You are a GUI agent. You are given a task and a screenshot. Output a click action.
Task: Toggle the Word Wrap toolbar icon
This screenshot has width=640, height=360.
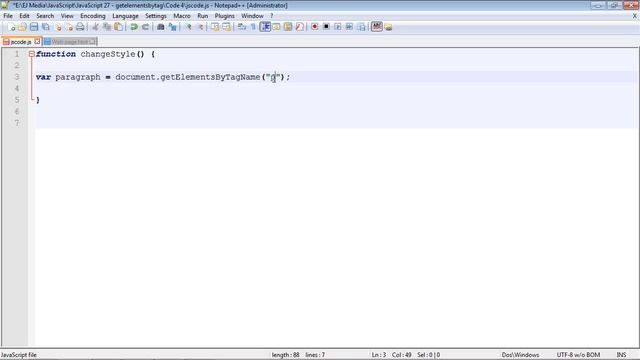pos(242,27)
